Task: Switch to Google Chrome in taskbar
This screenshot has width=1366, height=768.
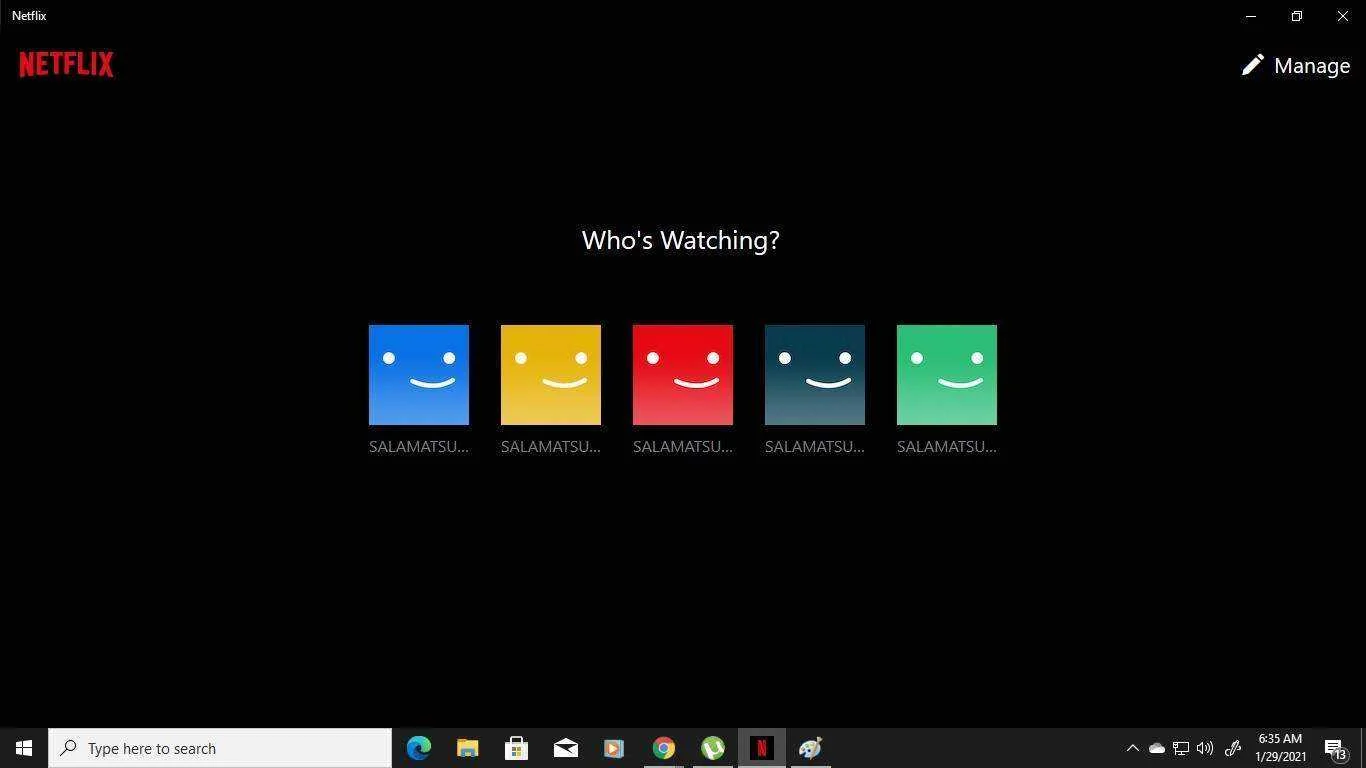Action: pos(664,748)
